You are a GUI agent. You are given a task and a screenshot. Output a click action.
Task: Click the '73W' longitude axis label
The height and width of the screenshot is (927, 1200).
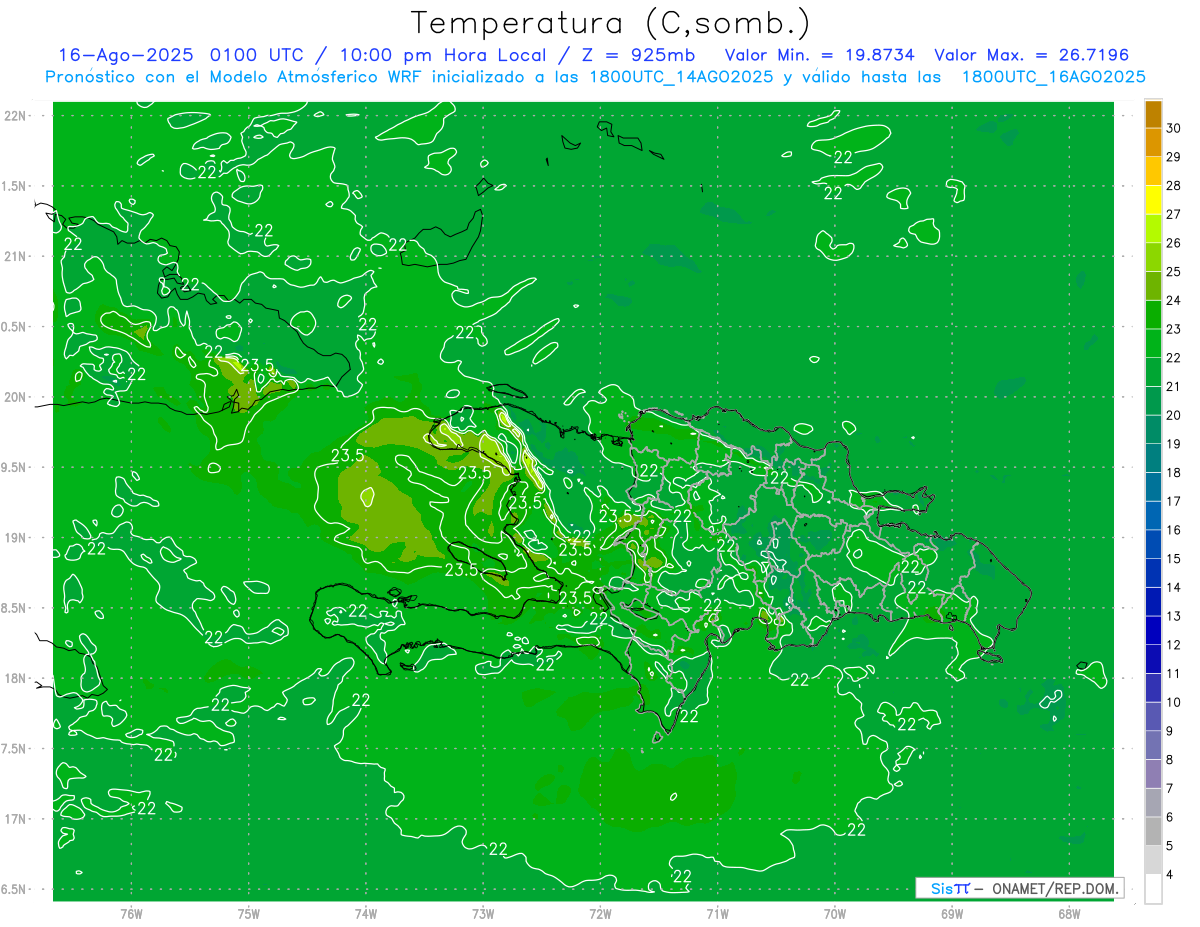point(483,913)
